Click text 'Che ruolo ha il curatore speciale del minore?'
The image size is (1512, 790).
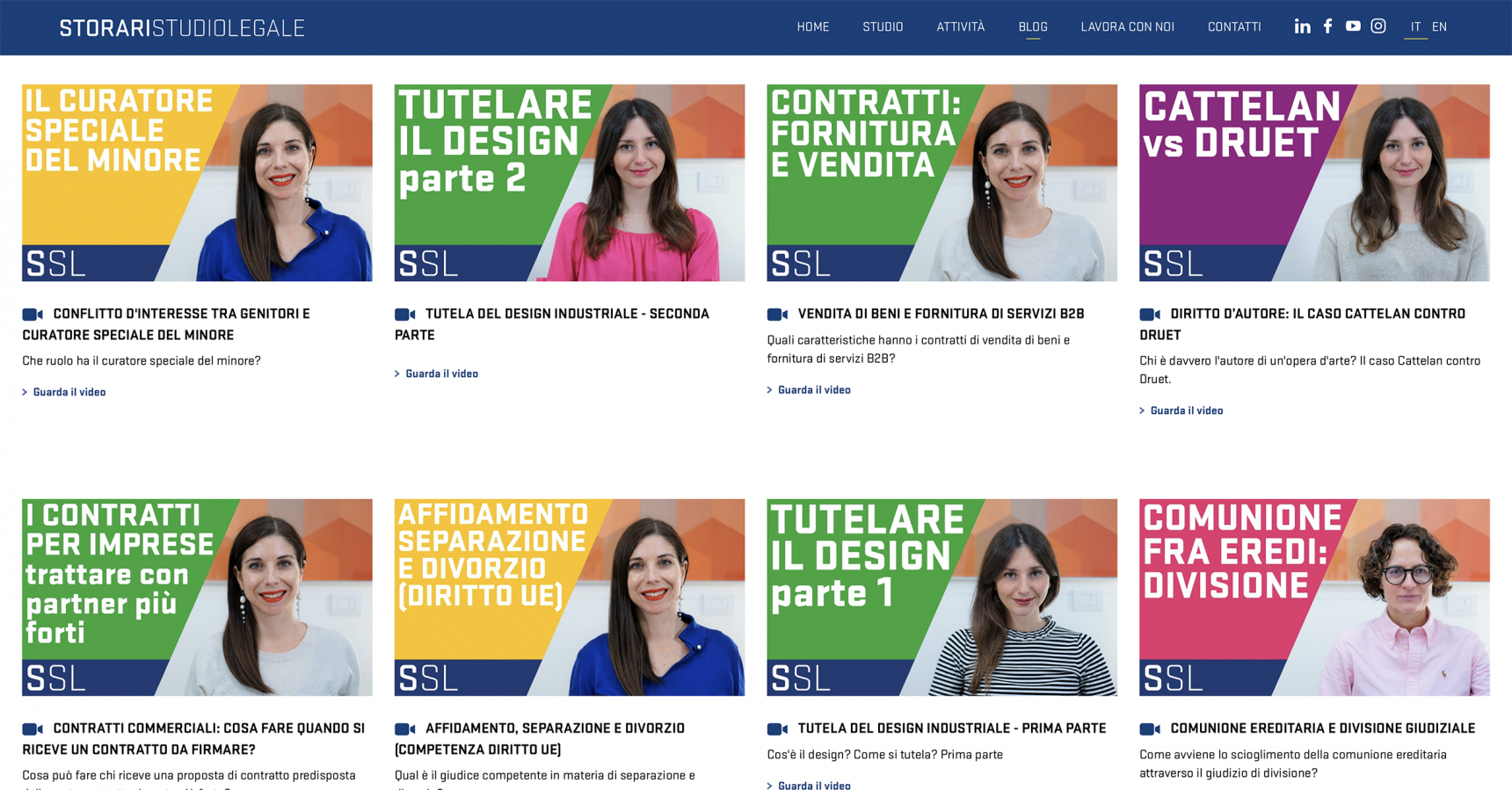pyautogui.click(x=142, y=361)
